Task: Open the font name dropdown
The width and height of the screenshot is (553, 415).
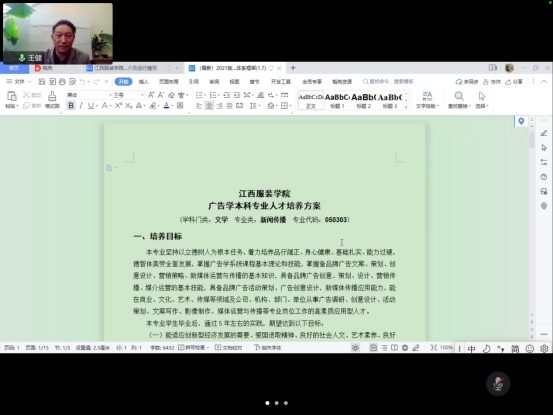Action: (x=89, y=95)
